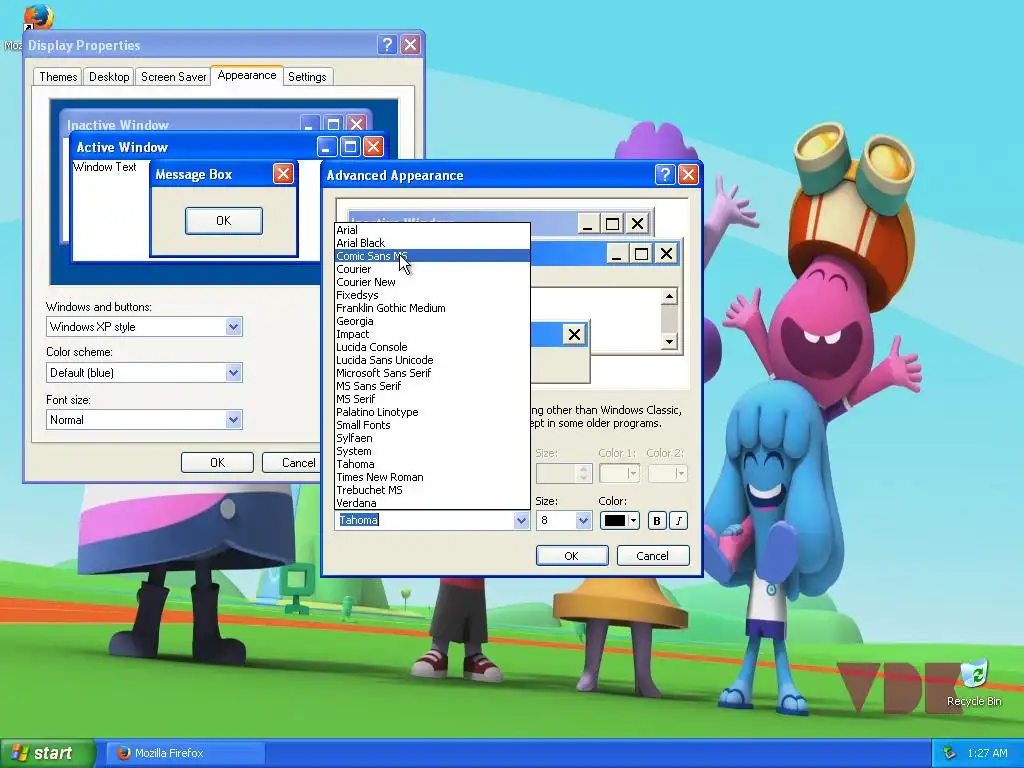Choose Arial from the font list

pyautogui.click(x=432, y=230)
